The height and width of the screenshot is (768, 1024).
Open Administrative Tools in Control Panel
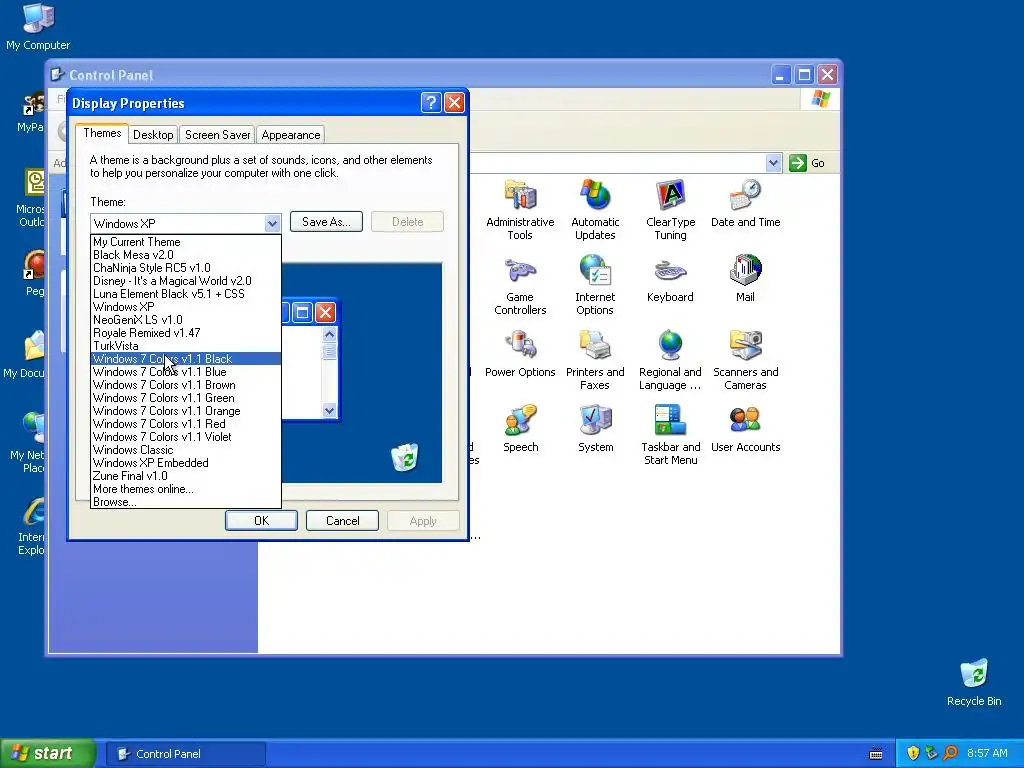tap(520, 210)
